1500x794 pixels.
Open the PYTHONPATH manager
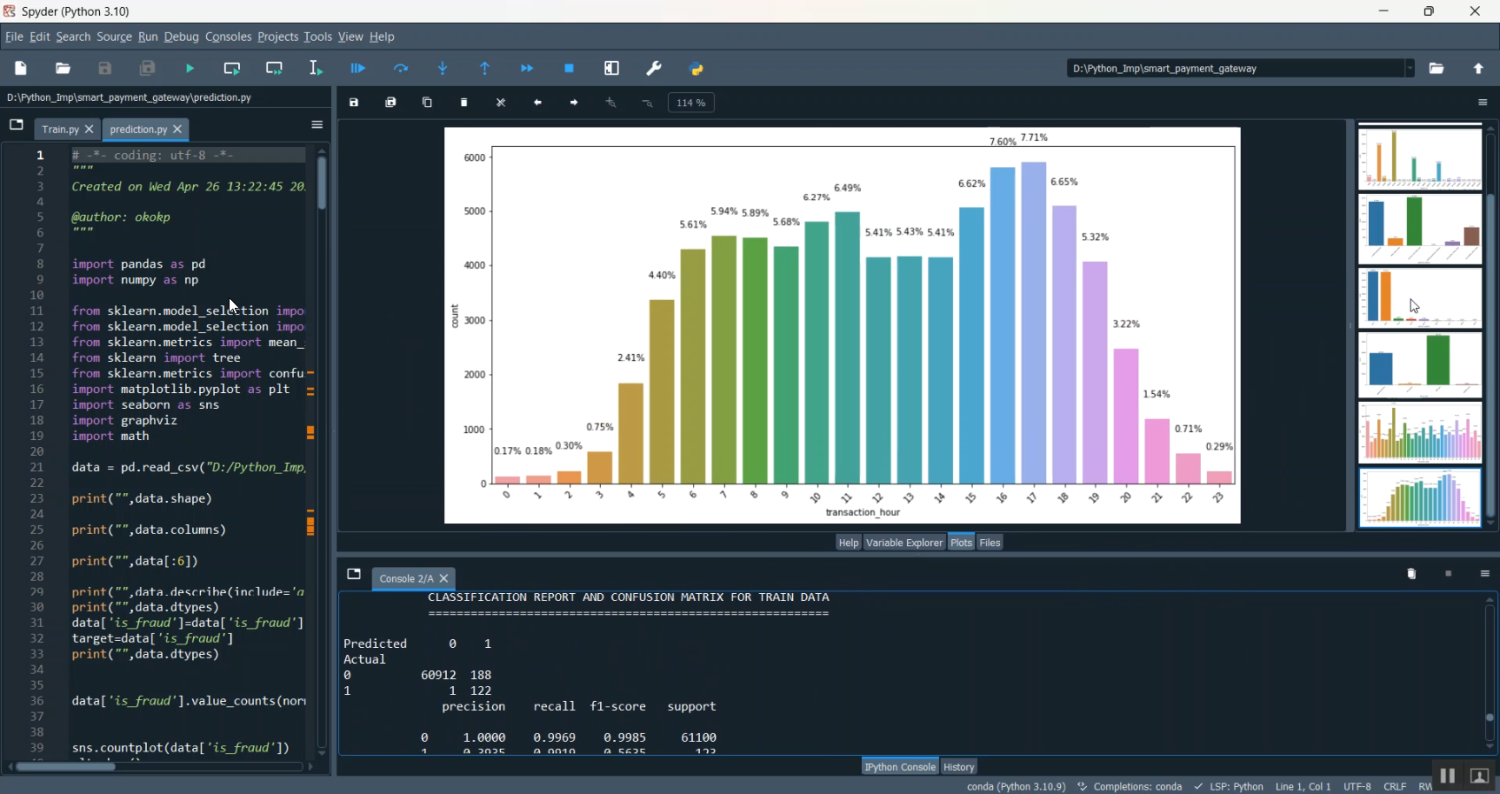696,68
